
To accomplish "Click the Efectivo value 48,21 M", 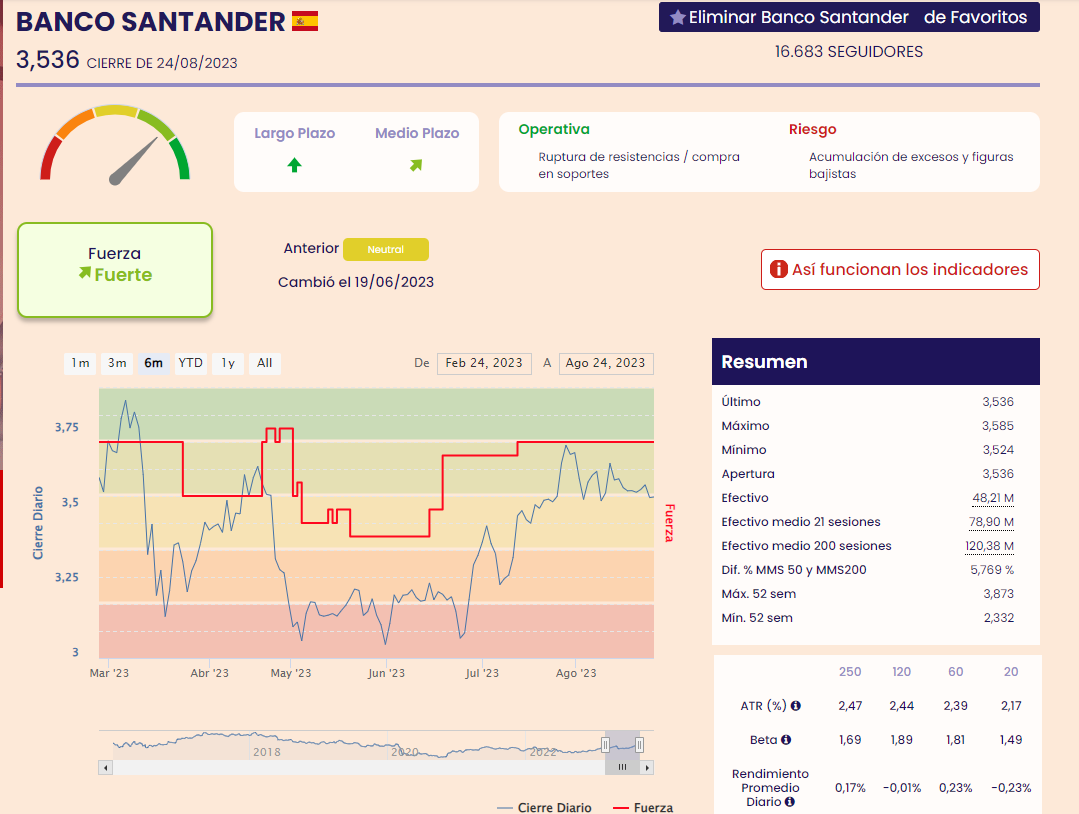I will 992,497.
